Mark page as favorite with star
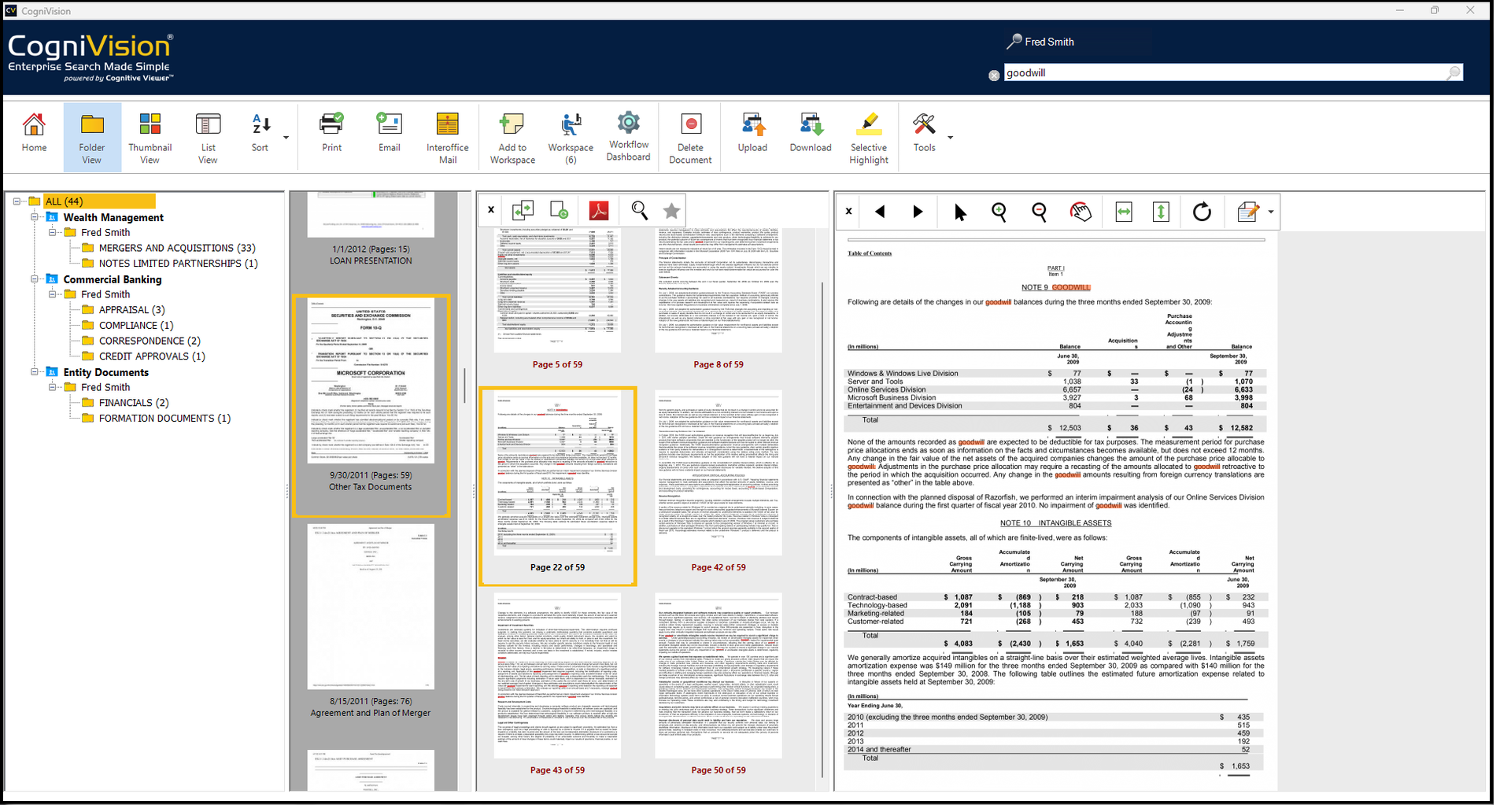 (x=671, y=211)
